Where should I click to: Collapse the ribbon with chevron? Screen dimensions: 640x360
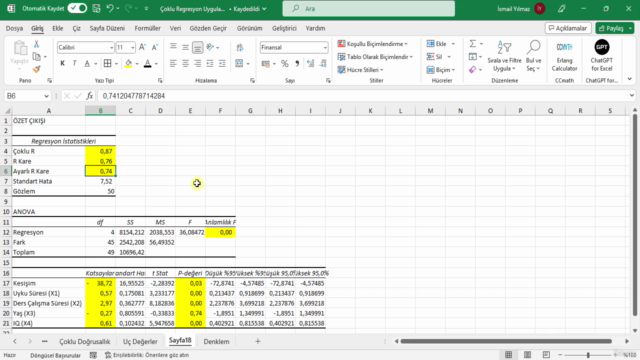pyautogui.click(x=630, y=79)
